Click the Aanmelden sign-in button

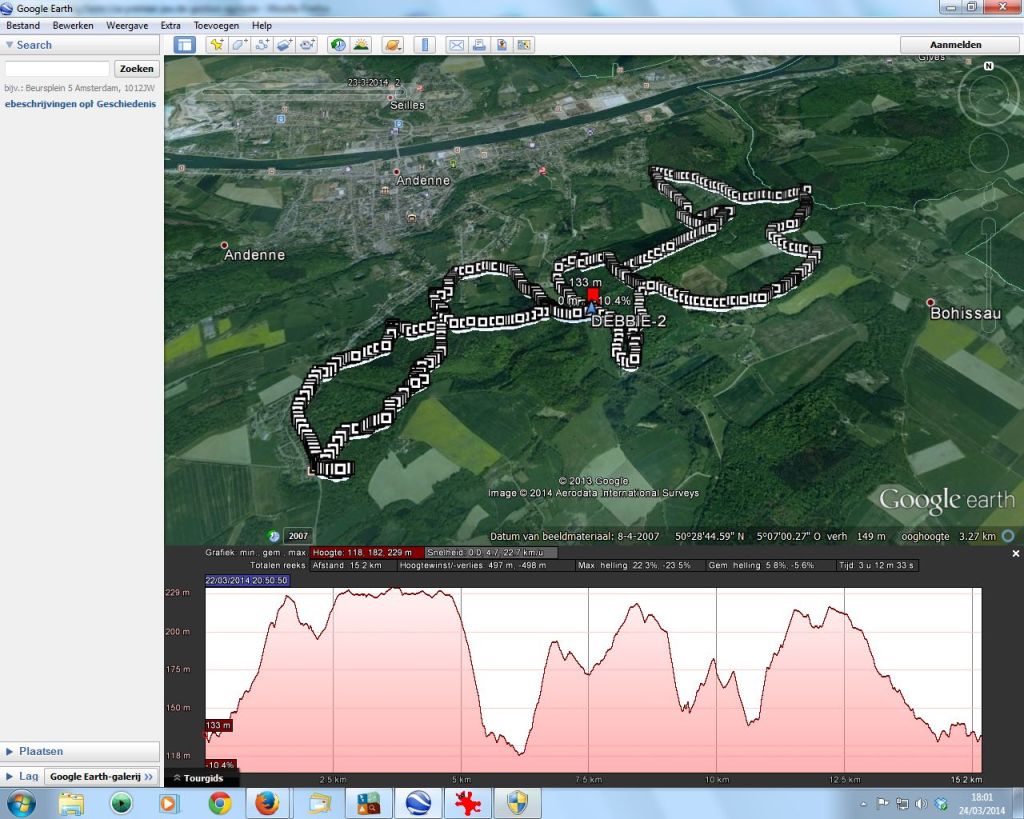(956, 45)
